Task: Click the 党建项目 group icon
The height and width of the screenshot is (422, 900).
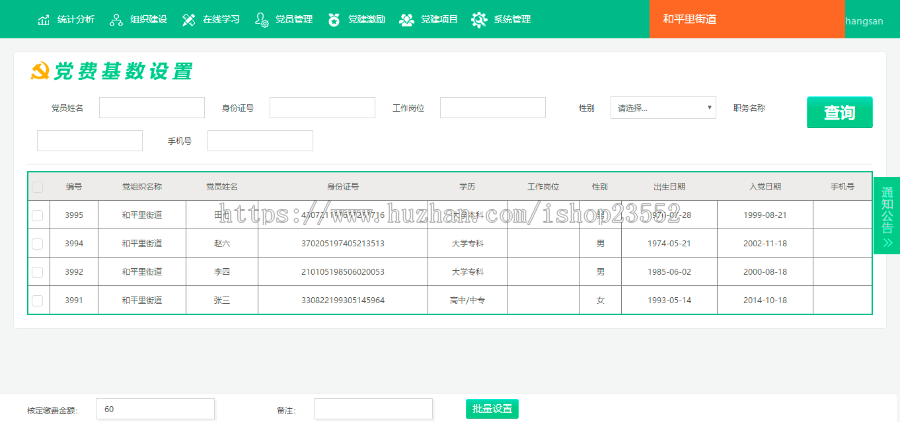Action: pos(406,19)
